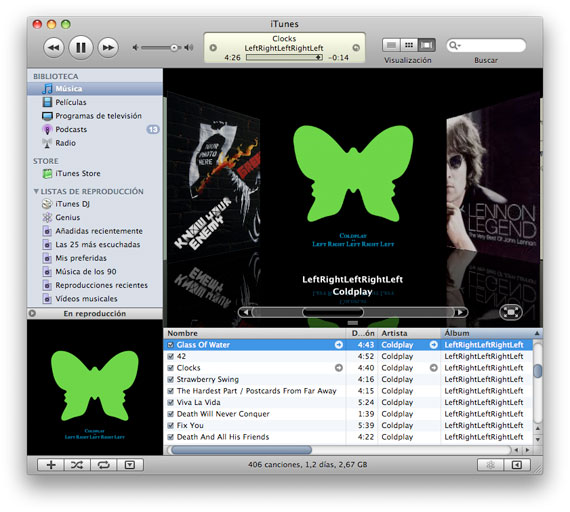Hide the artwork viewer panel button
Screen dimensions: 570x512
[130, 465]
